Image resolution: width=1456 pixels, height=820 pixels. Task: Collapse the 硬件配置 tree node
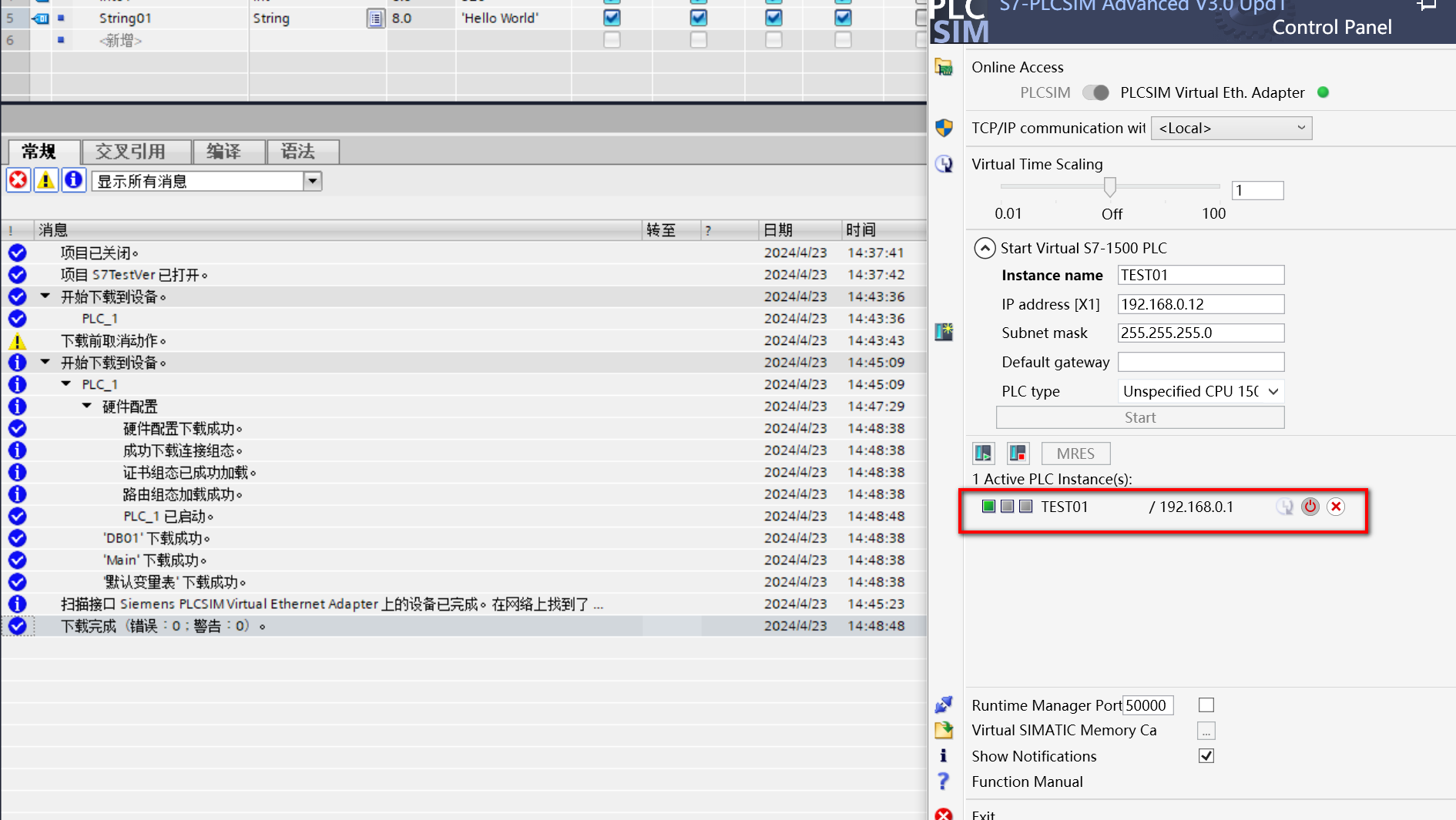87,406
